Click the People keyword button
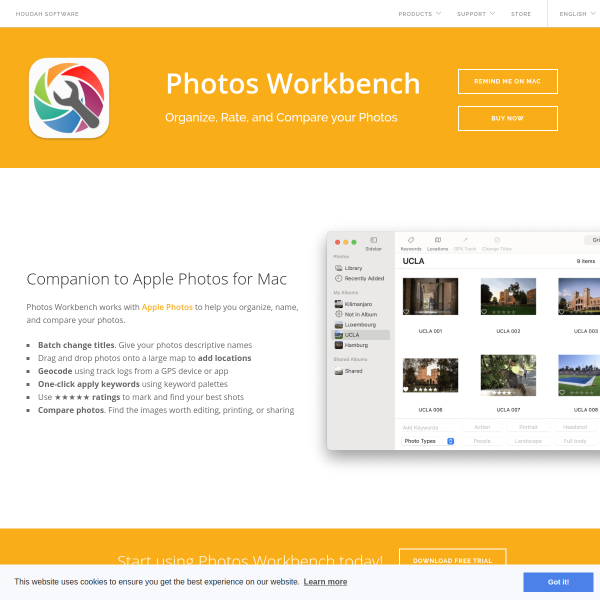Screen dimensions: 600x600 (x=482, y=441)
